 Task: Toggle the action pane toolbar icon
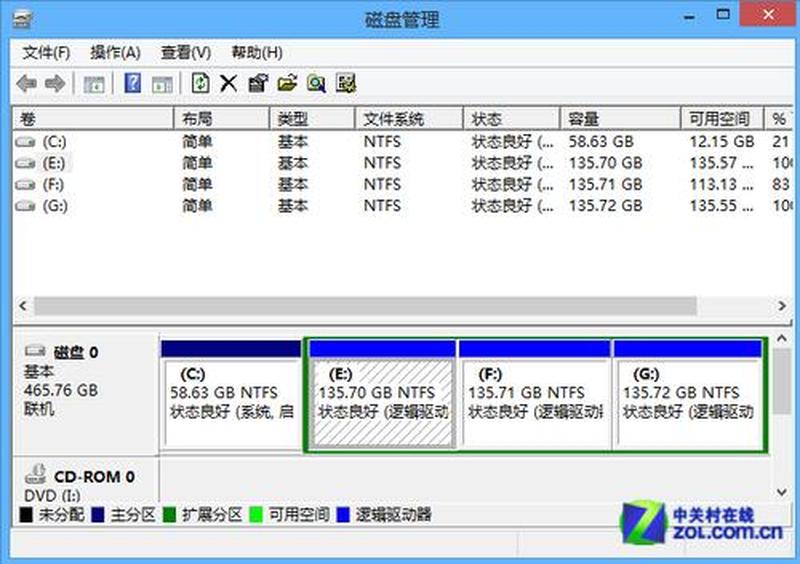pyautogui.click(x=162, y=84)
